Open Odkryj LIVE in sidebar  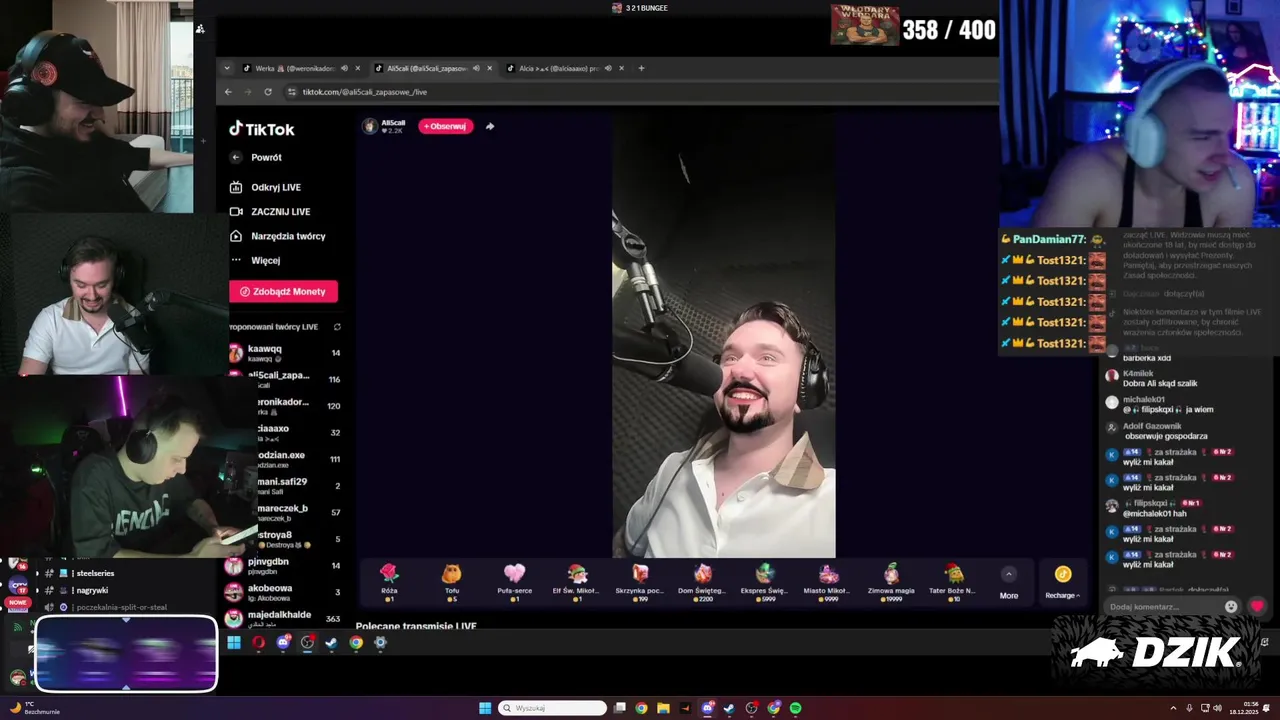(266, 187)
